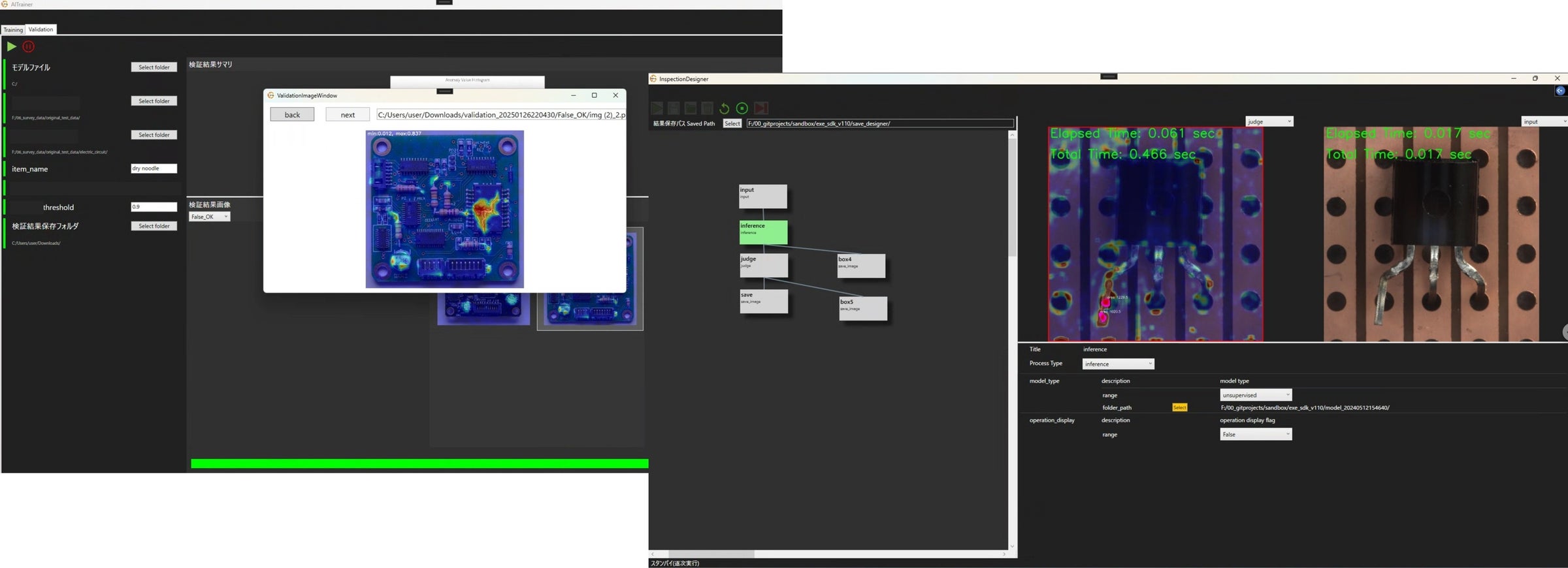Click the red skip-to-end icon

761,108
